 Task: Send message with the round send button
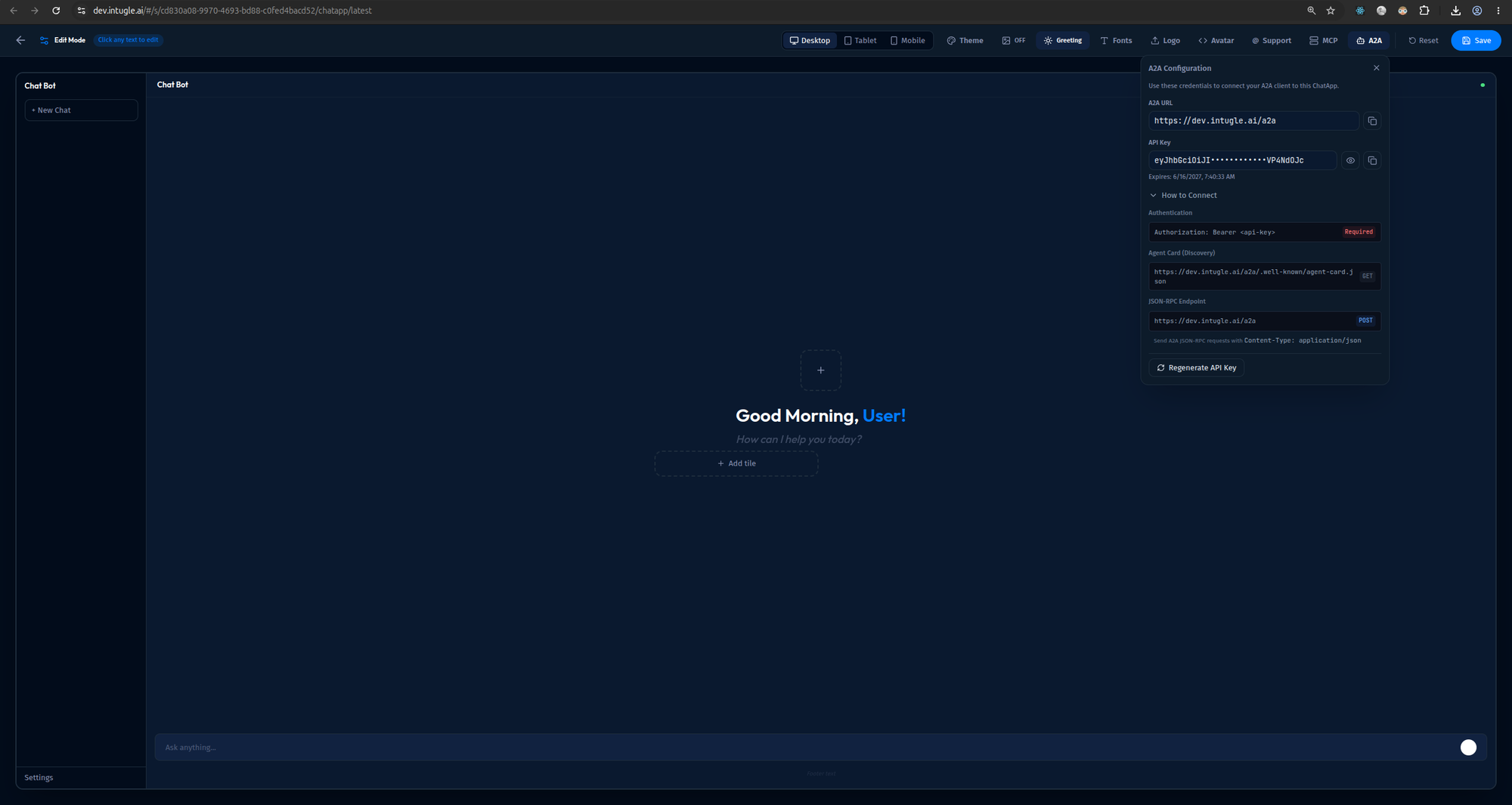(x=1468, y=748)
